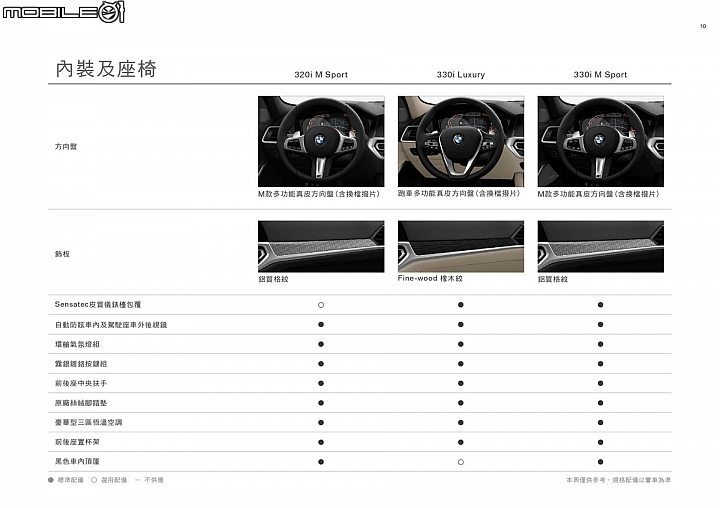Image resolution: width=720 pixels, height=508 pixels.
Task: Click the 內裝及座椅 page title
Action: pos(106,69)
